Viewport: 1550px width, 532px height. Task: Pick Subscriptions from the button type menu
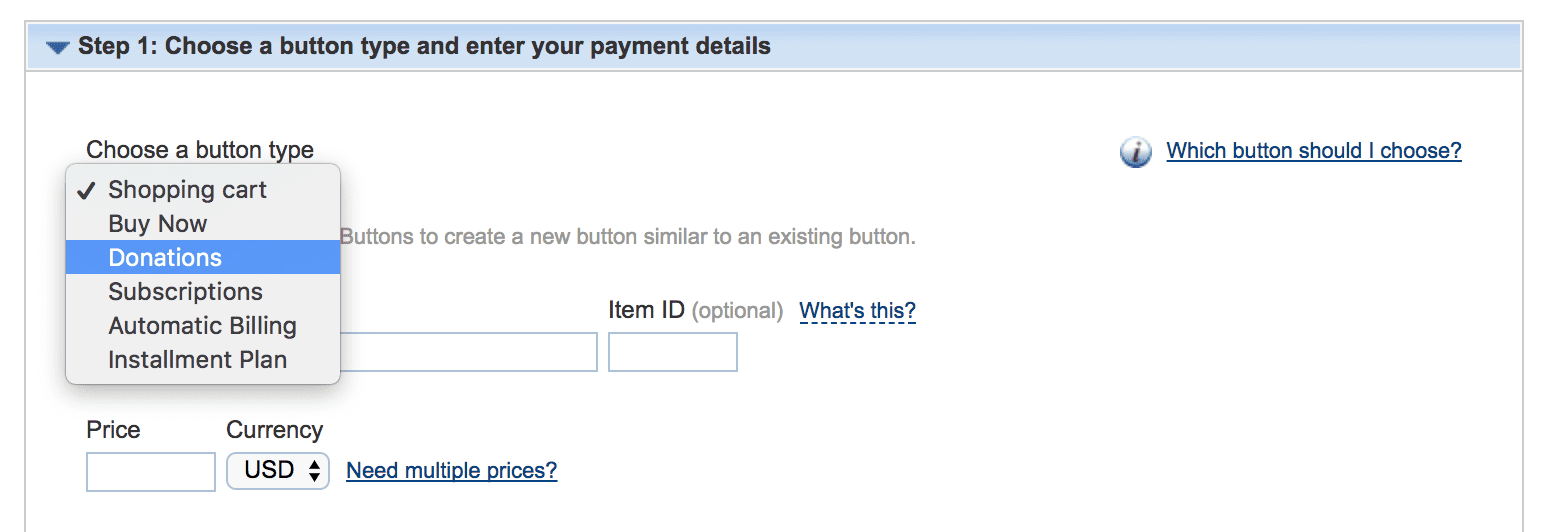[186, 292]
